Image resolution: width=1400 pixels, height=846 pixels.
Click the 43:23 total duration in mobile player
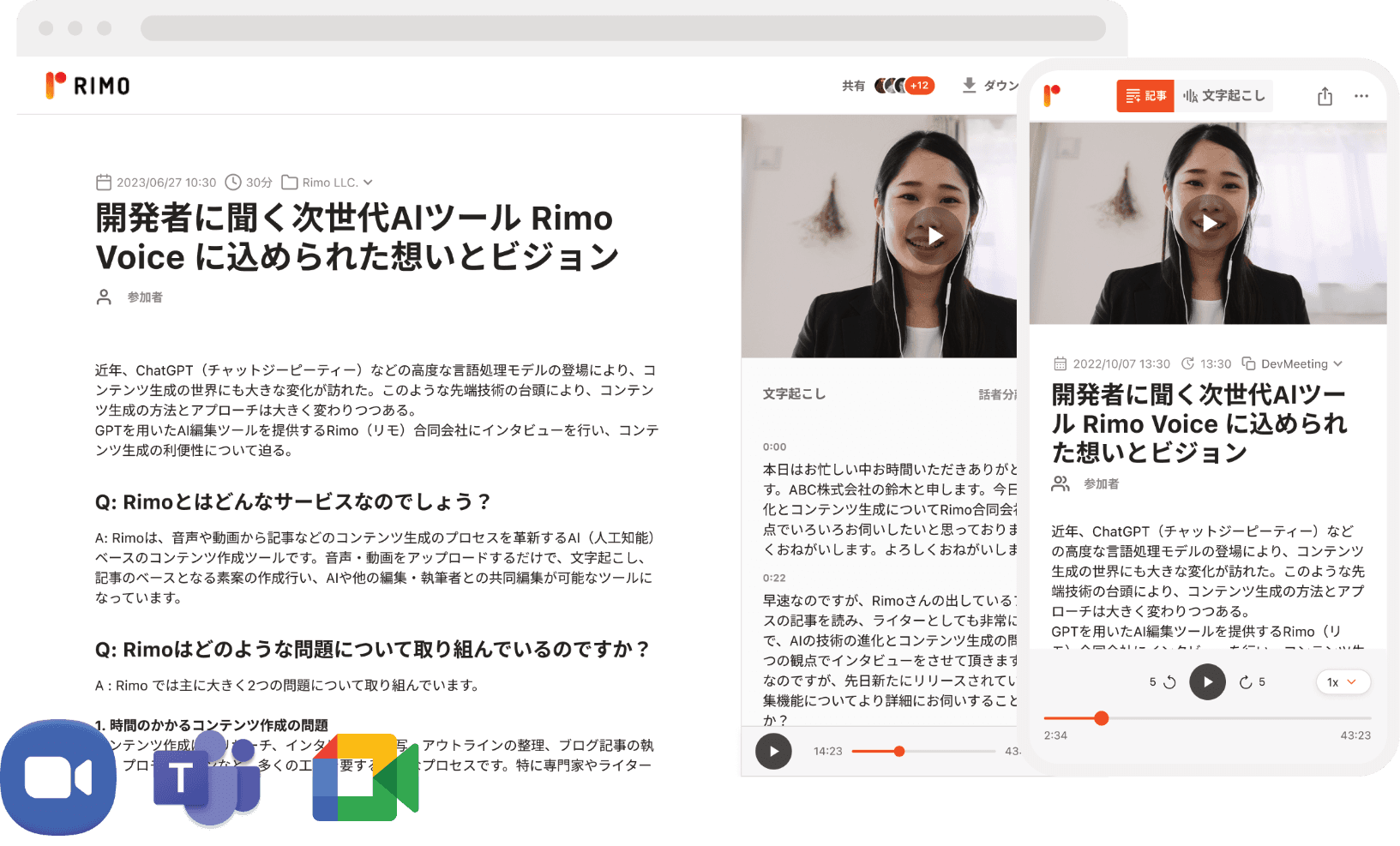pos(1355,735)
